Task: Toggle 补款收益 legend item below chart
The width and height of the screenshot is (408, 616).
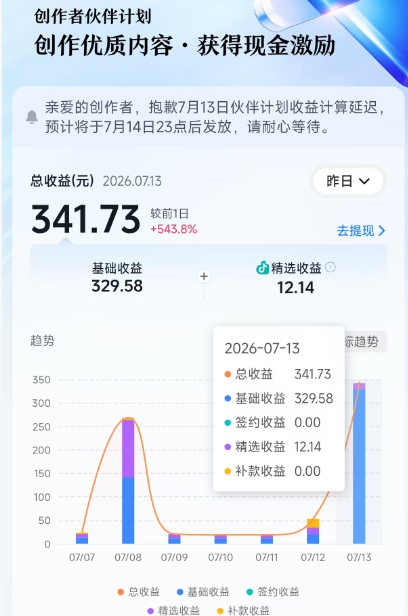Action: [x=243, y=610]
